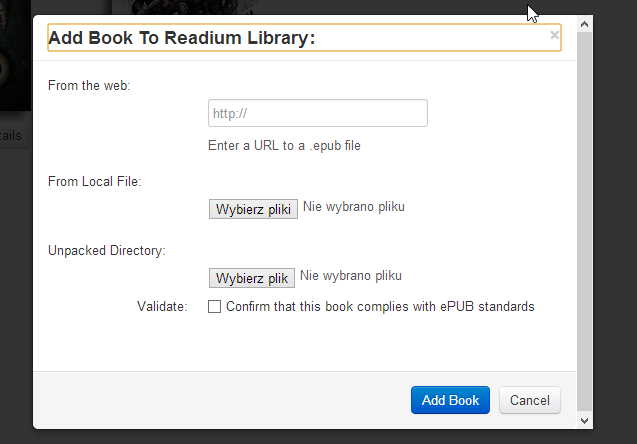This screenshot has height=444, width=637.
Task: Click the http:// URL input field
Action: pyautogui.click(x=318, y=113)
